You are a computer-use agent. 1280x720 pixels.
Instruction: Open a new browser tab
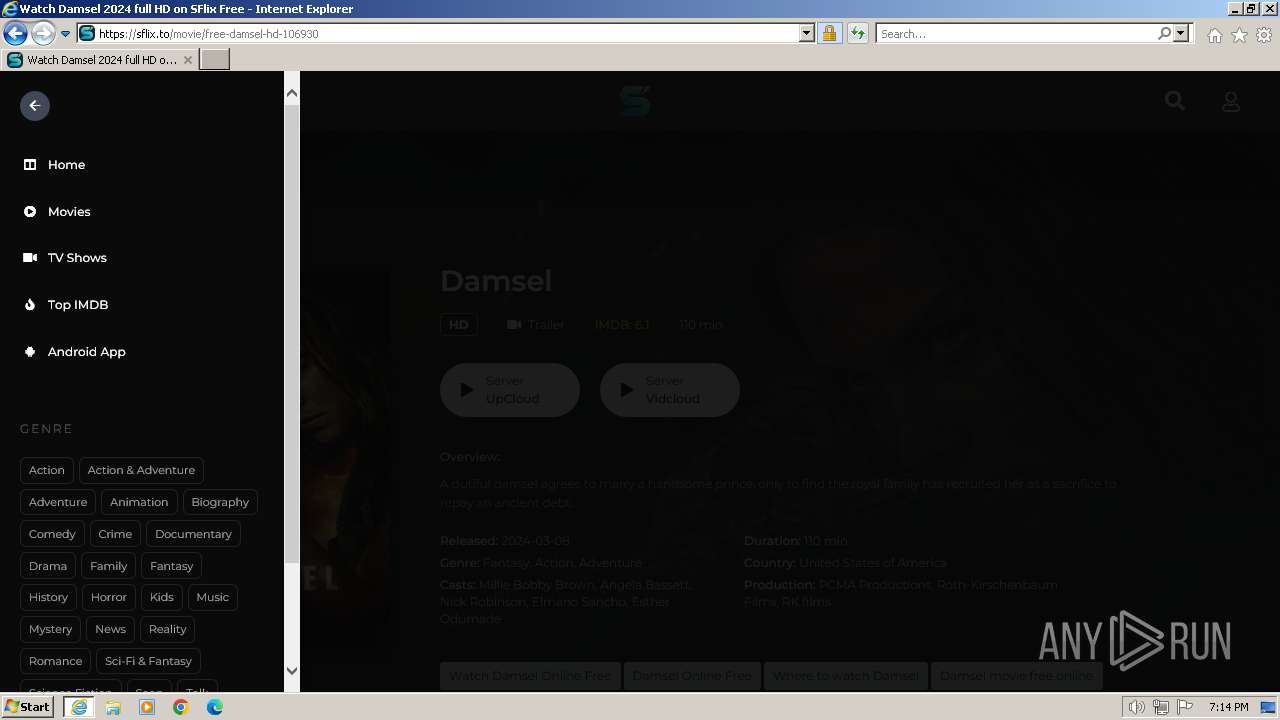pyautogui.click(x=215, y=60)
